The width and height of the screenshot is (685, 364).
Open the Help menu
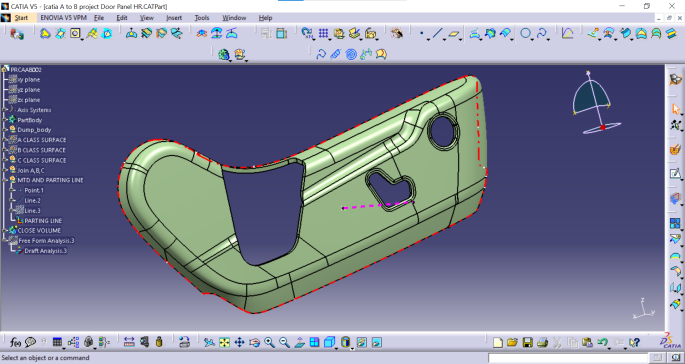click(265, 18)
